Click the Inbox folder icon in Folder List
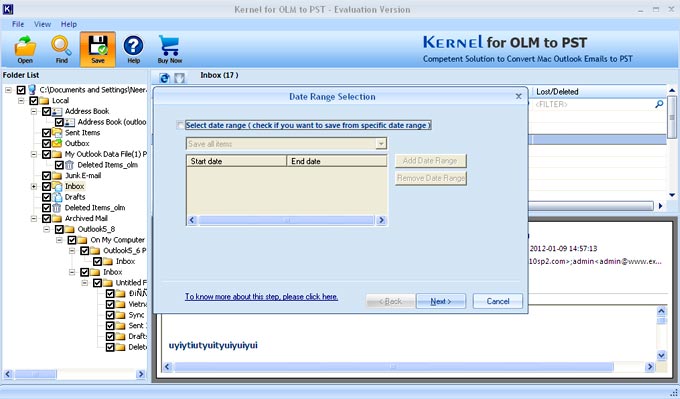Image resolution: width=680 pixels, height=399 pixels. [x=57, y=186]
